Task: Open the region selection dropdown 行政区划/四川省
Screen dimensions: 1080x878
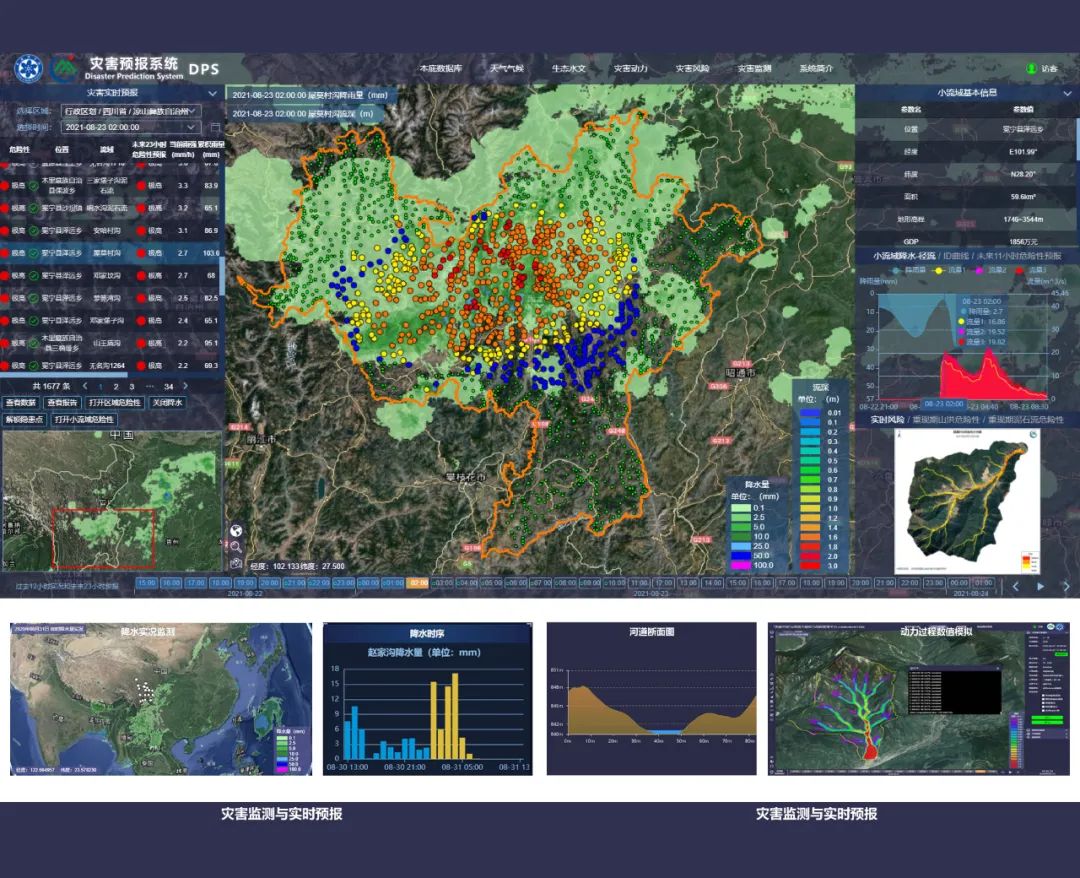Action: pyautogui.click(x=131, y=111)
